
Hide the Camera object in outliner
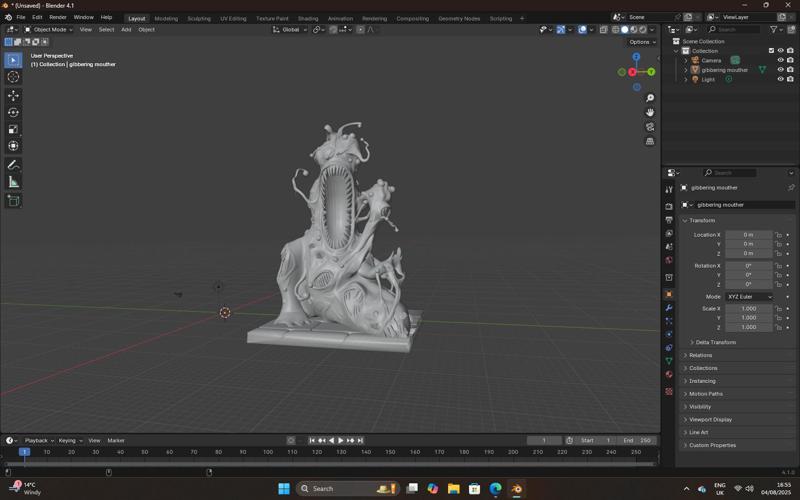780,60
